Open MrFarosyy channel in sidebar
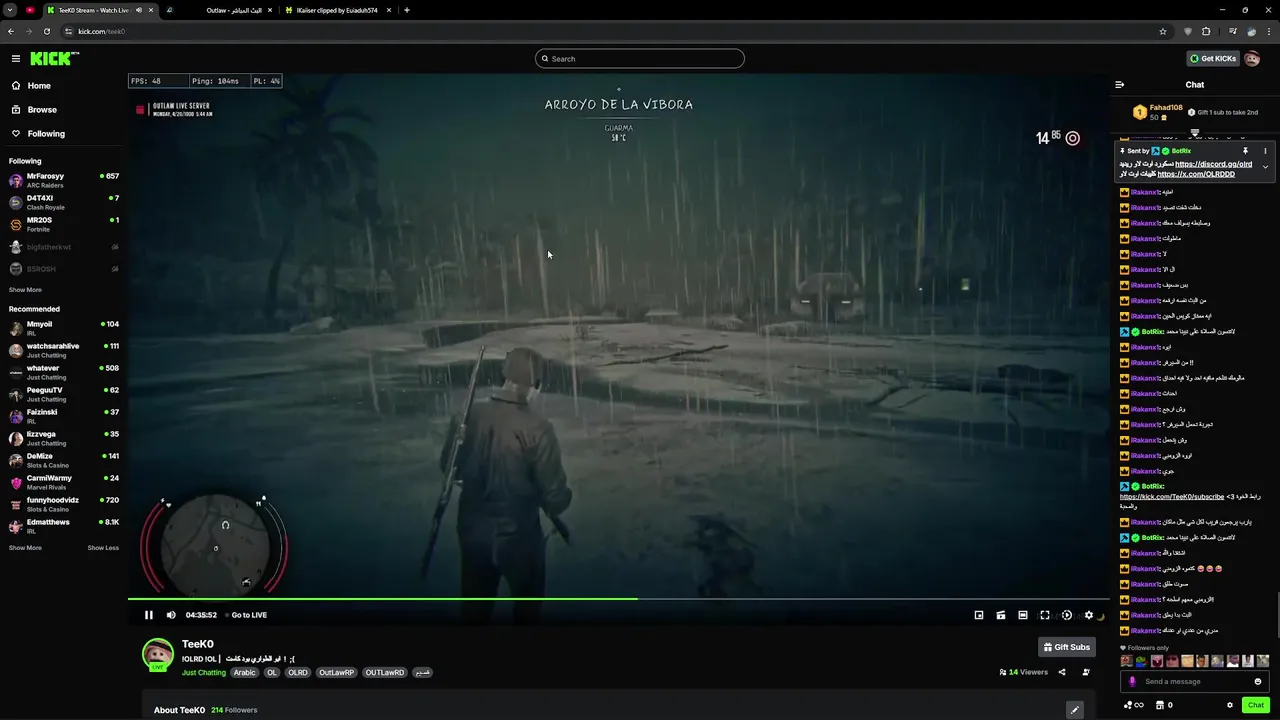Image resolution: width=1280 pixels, height=720 pixels. 64,180
